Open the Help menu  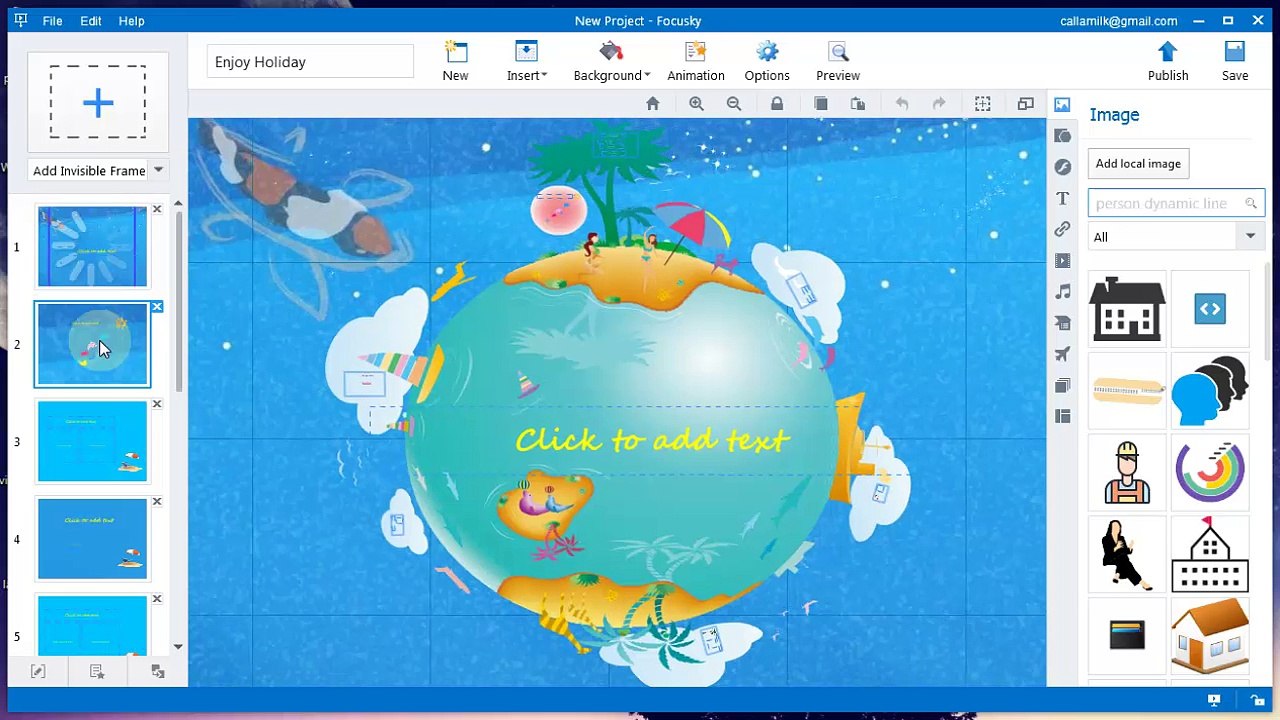pyautogui.click(x=131, y=21)
